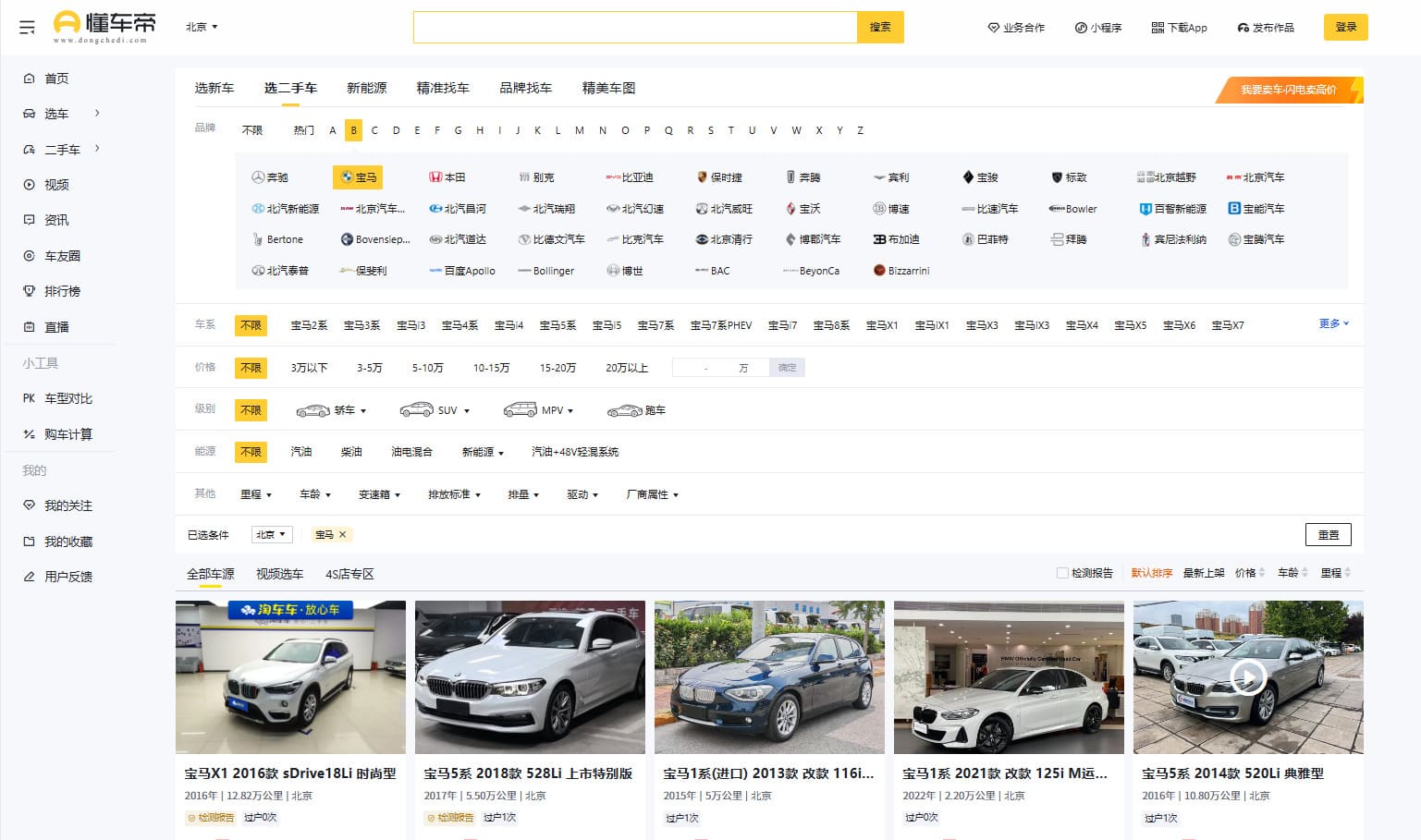Image resolution: width=1421 pixels, height=840 pixels.
Task: Select 不限 in the 价格 row
Action: click(x=251, y=368)
